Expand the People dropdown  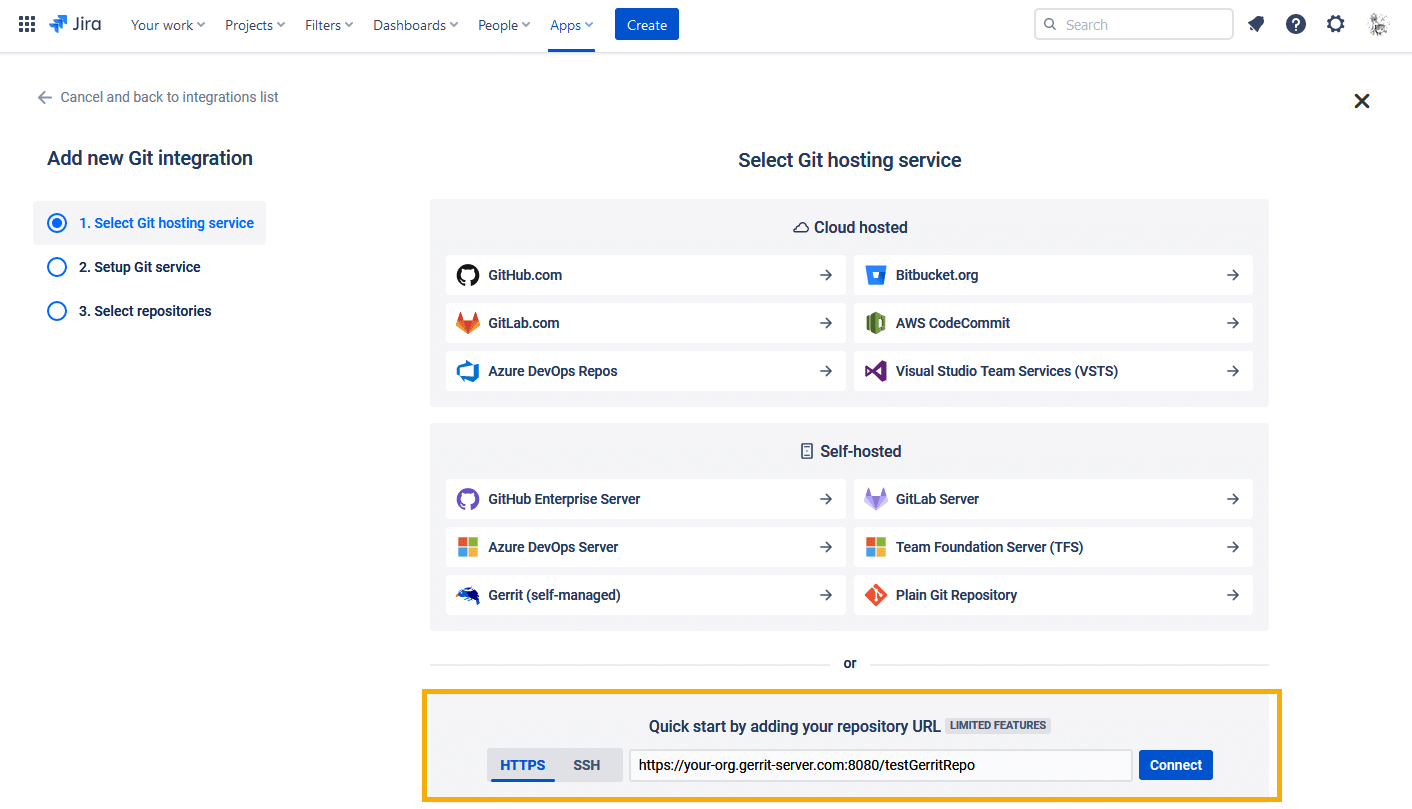click(x=505, y=25)
